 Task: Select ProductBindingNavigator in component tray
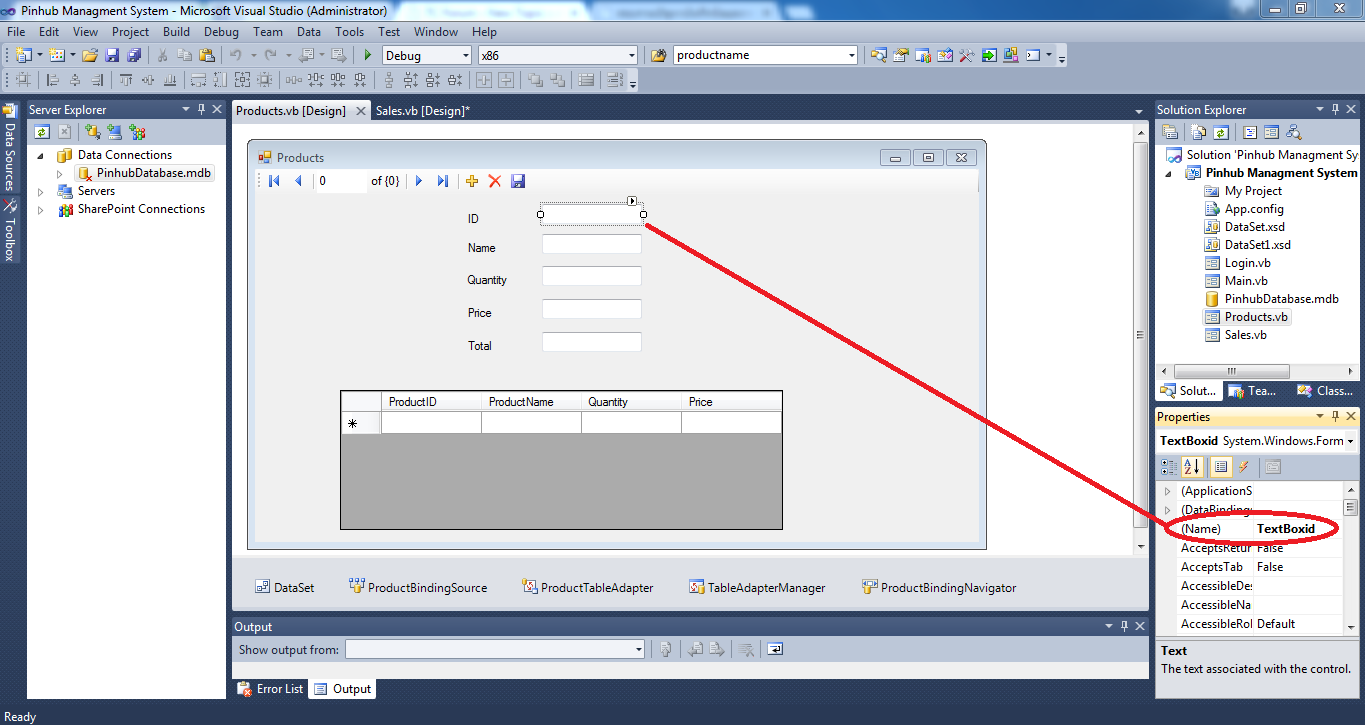point(939,588)
